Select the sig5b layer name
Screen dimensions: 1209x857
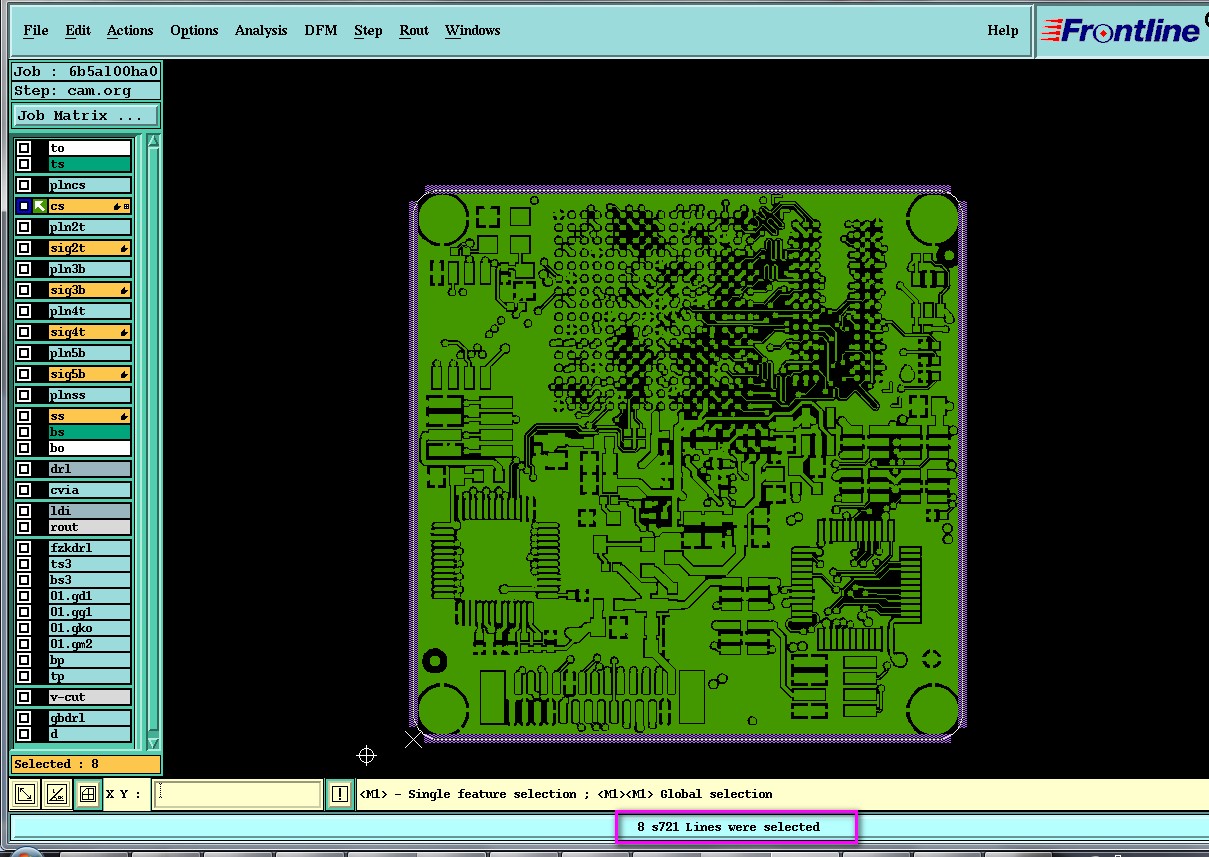click(x=90, y=374)
